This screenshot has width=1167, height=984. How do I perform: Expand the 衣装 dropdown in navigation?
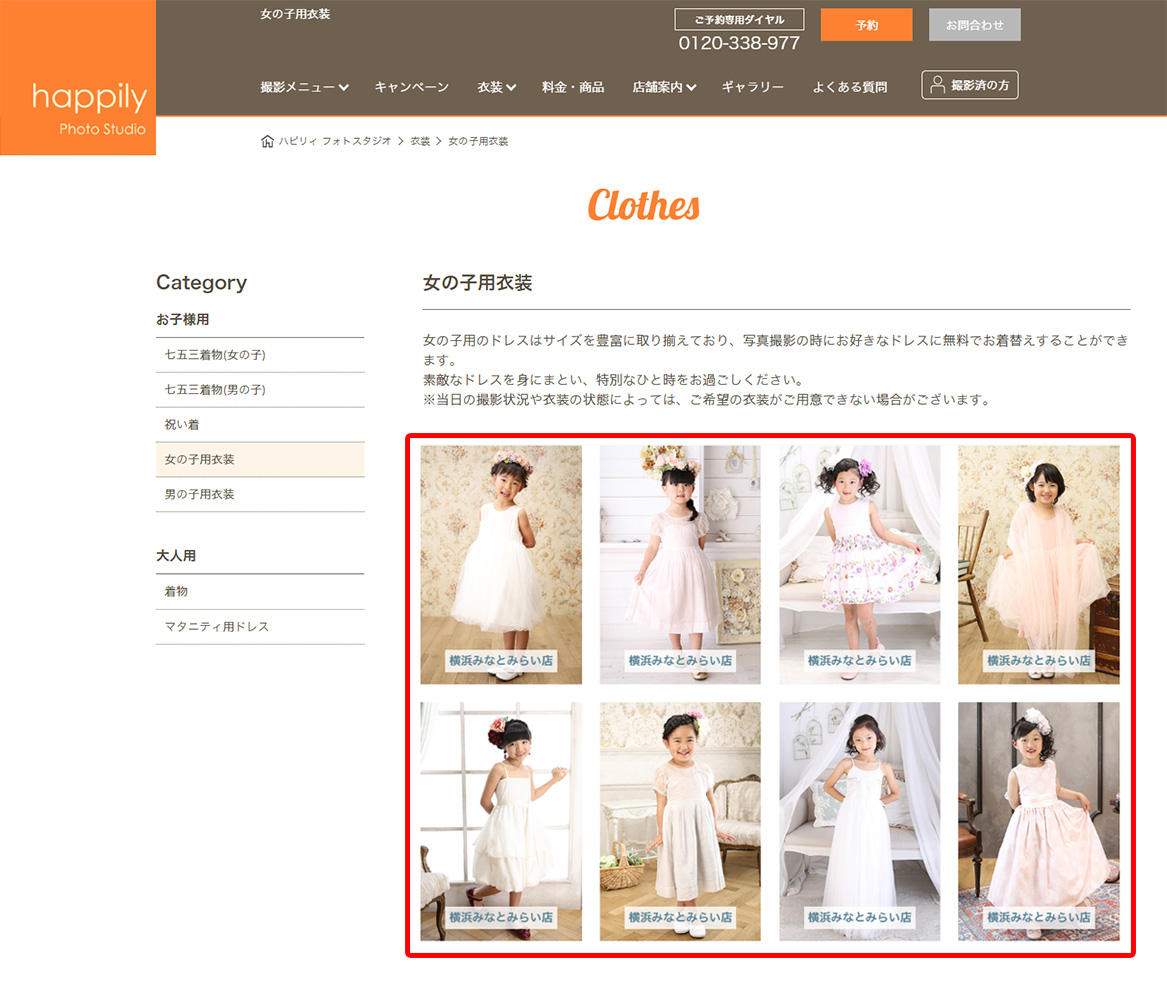click(x=496, y=87)
